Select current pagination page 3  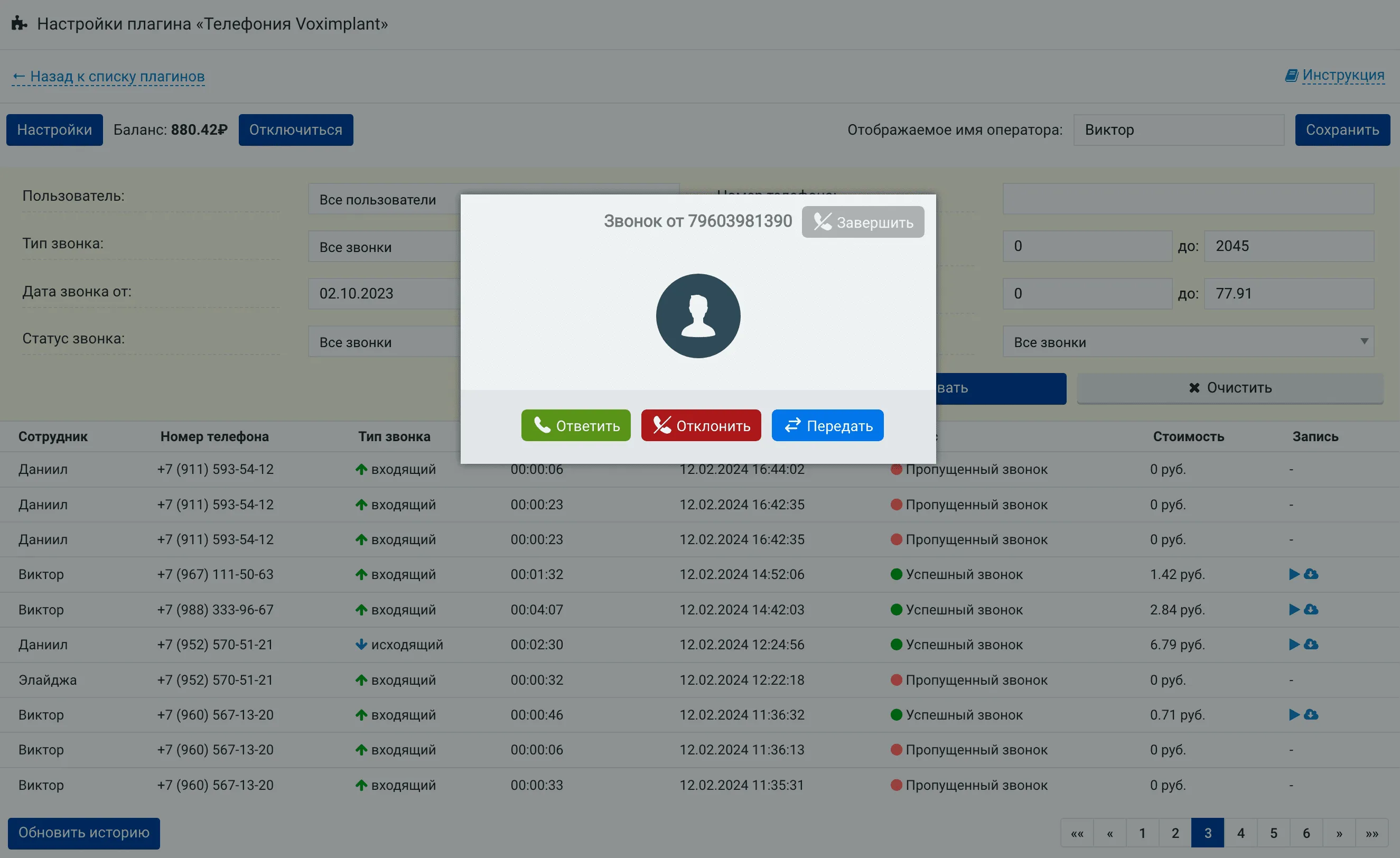(x=1207, y=833)
